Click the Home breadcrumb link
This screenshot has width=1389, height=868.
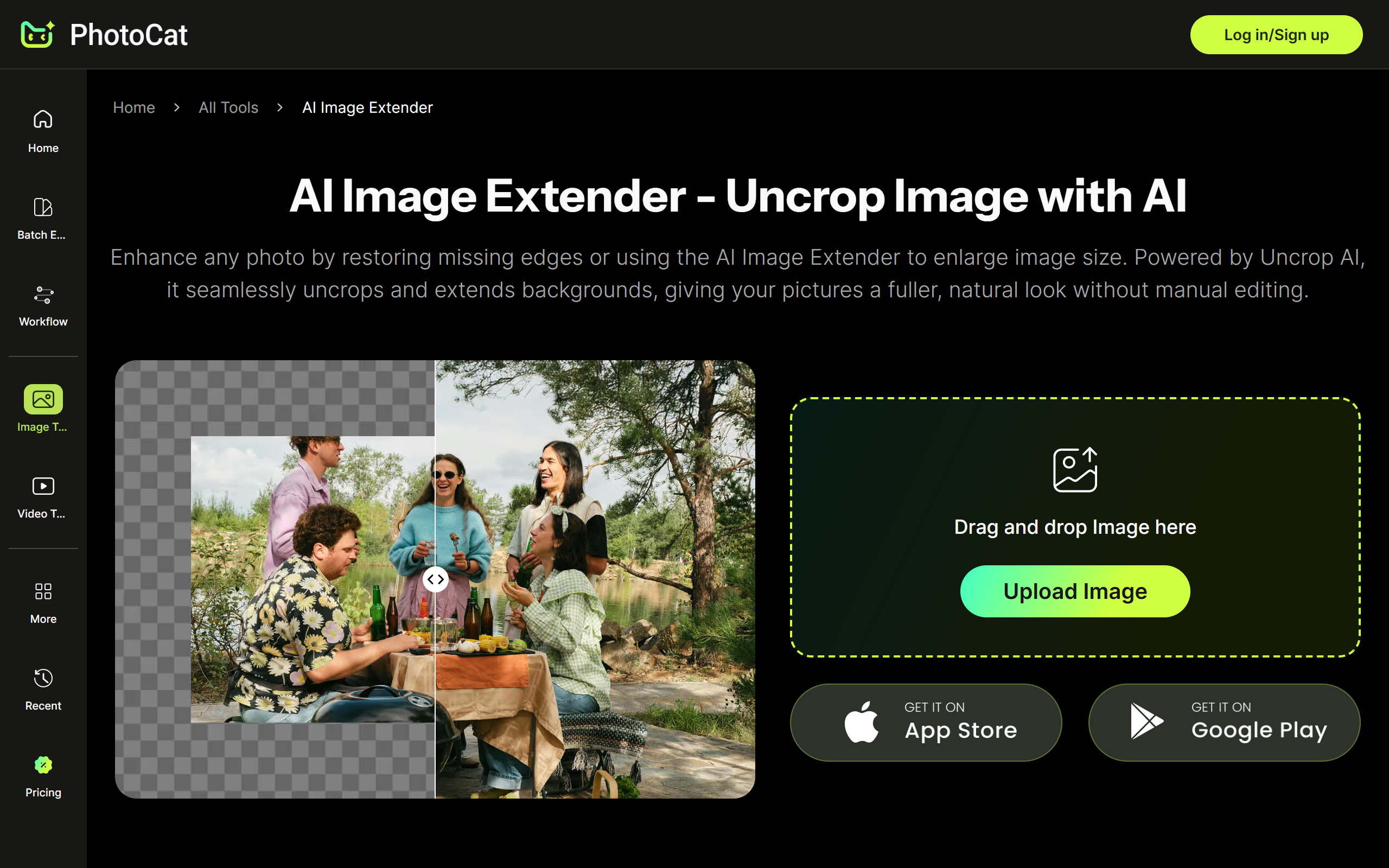133,107
